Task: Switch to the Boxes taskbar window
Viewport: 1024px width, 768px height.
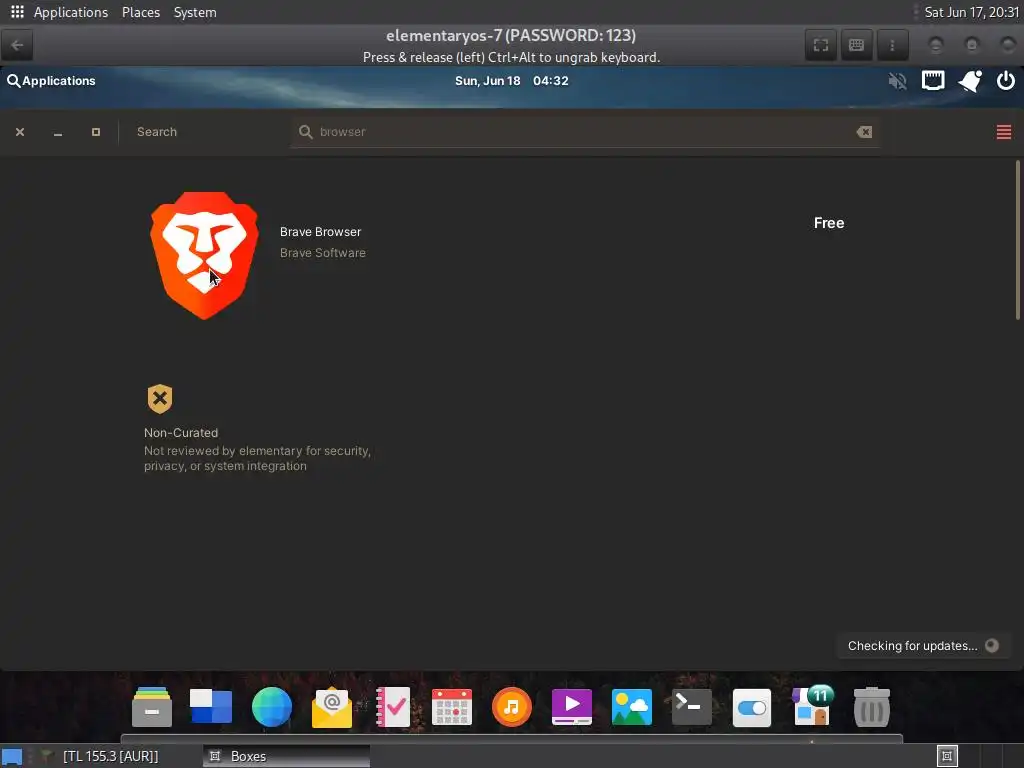Action: pos(286,756)
